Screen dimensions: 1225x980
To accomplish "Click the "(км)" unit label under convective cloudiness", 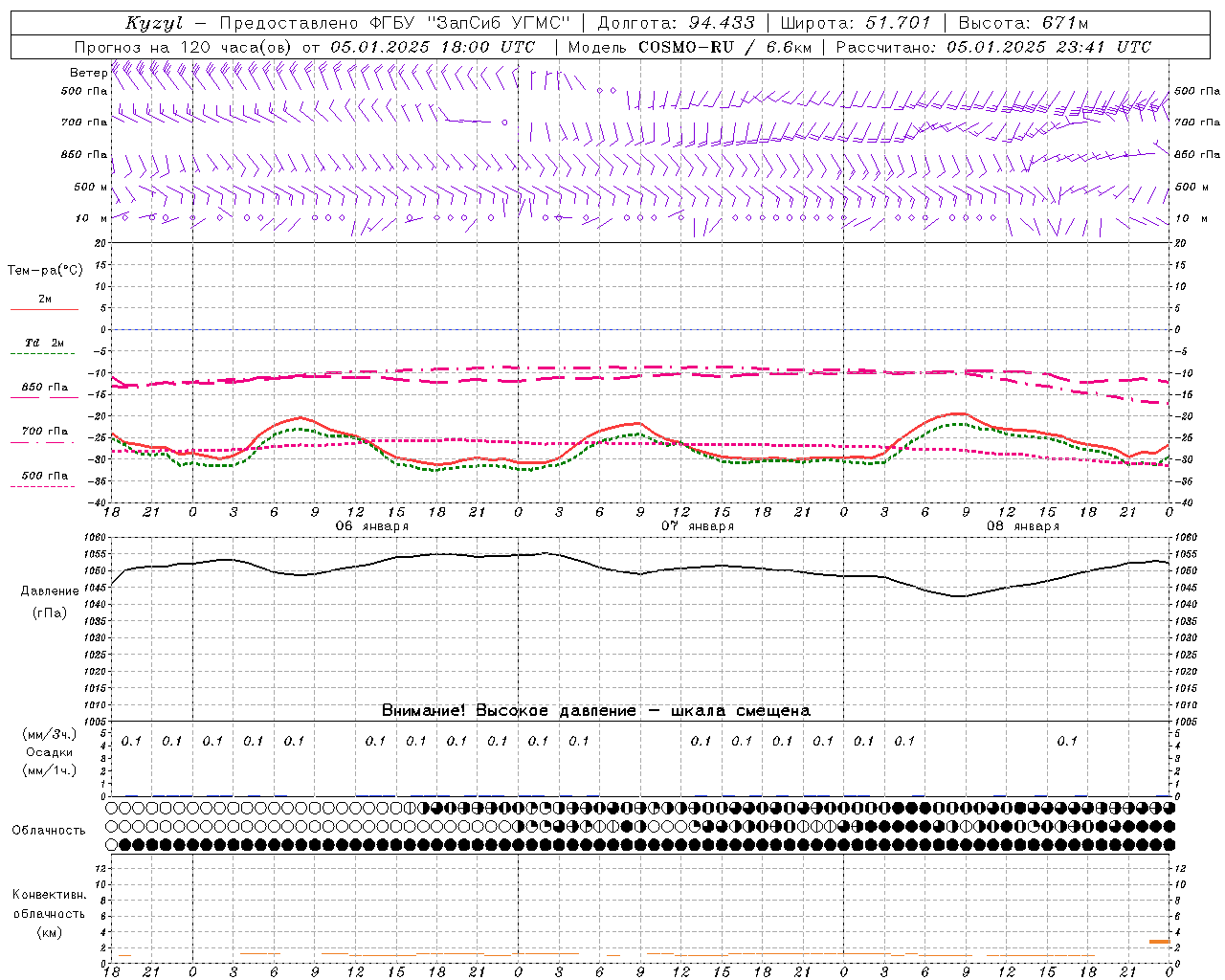I will (50, 932).
